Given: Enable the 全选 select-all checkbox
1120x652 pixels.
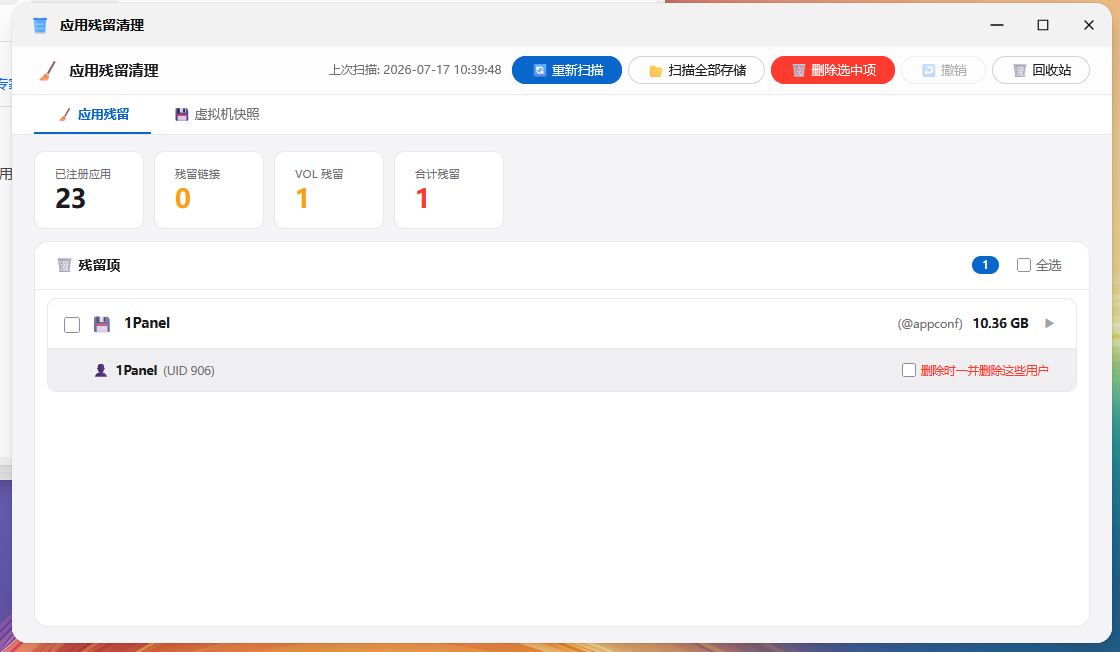Looking at the screenshot, I should pyautogui.click(x=1024, y=265).
